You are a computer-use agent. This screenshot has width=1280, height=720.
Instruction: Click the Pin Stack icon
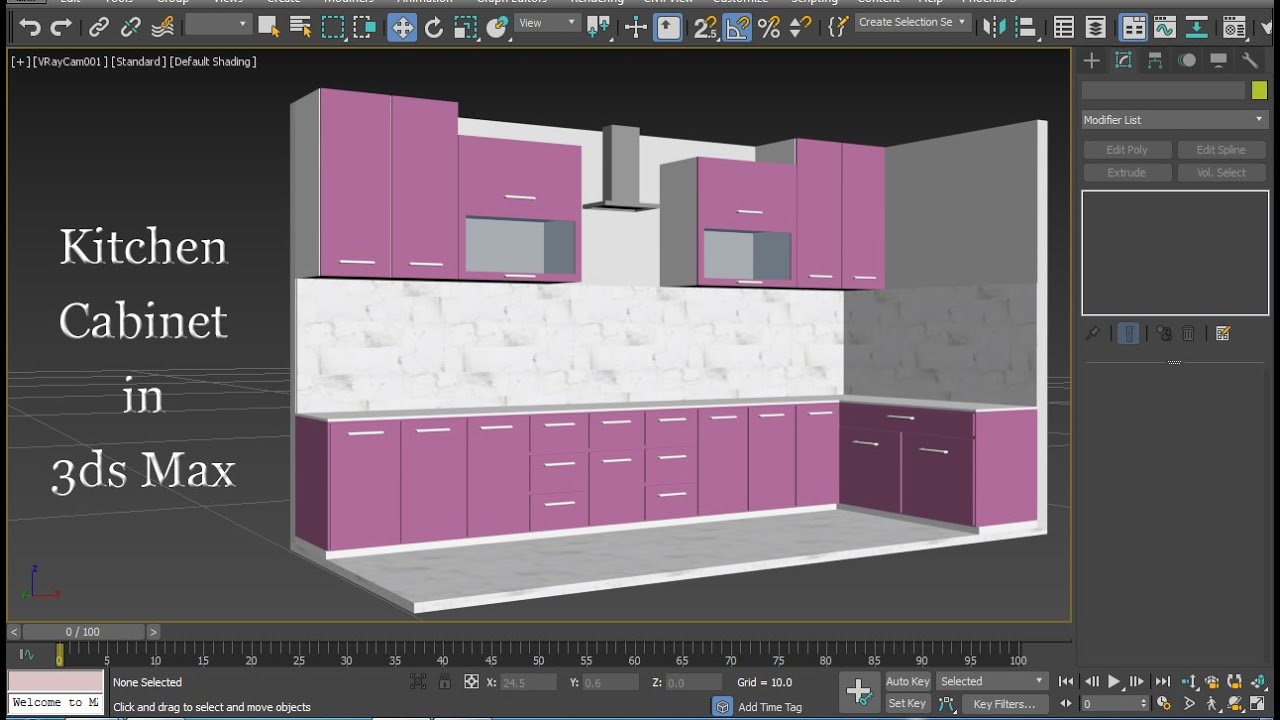[x=1093, y=334]
